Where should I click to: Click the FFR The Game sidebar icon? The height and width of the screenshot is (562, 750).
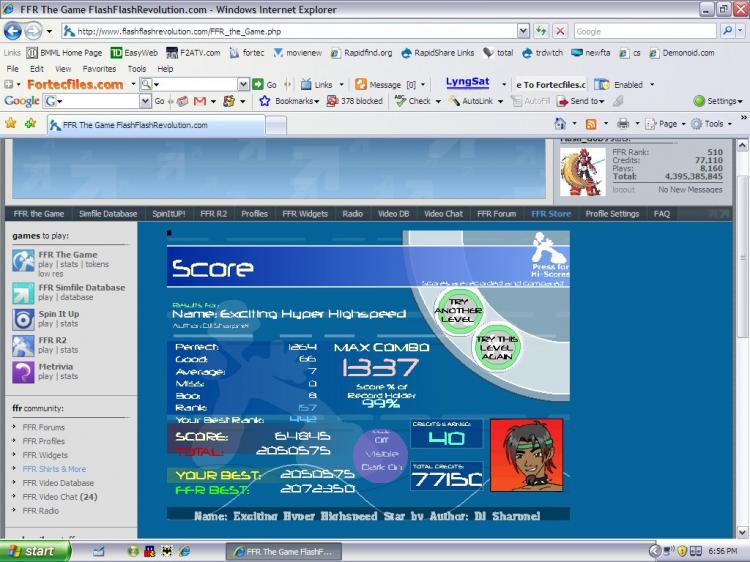pyautogui.click(x=23, y=261)
